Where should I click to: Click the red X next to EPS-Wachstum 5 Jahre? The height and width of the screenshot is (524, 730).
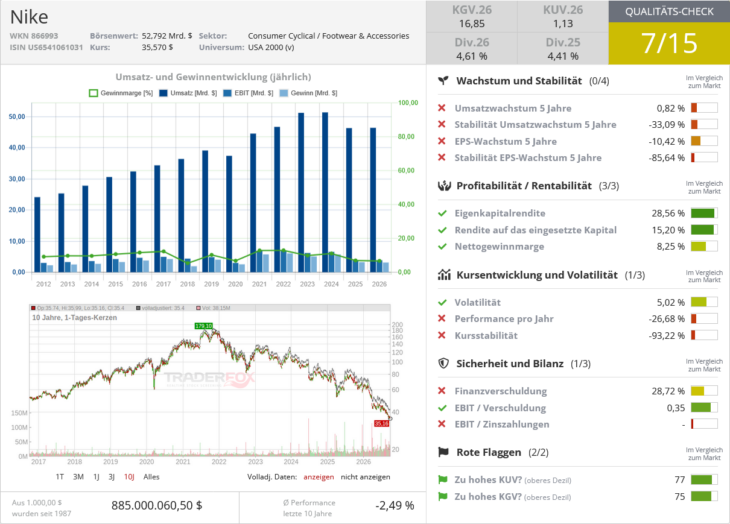pyautogui.click(x=442, y=141)
